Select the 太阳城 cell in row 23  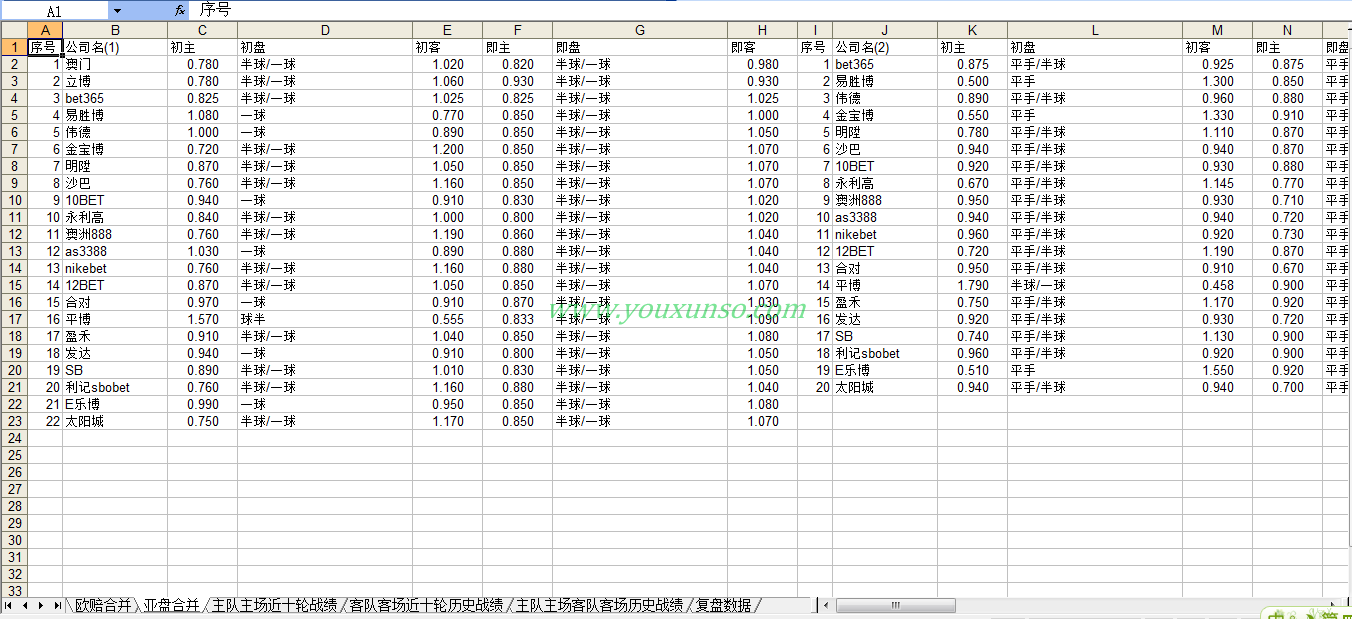click(x=115, y=421)
